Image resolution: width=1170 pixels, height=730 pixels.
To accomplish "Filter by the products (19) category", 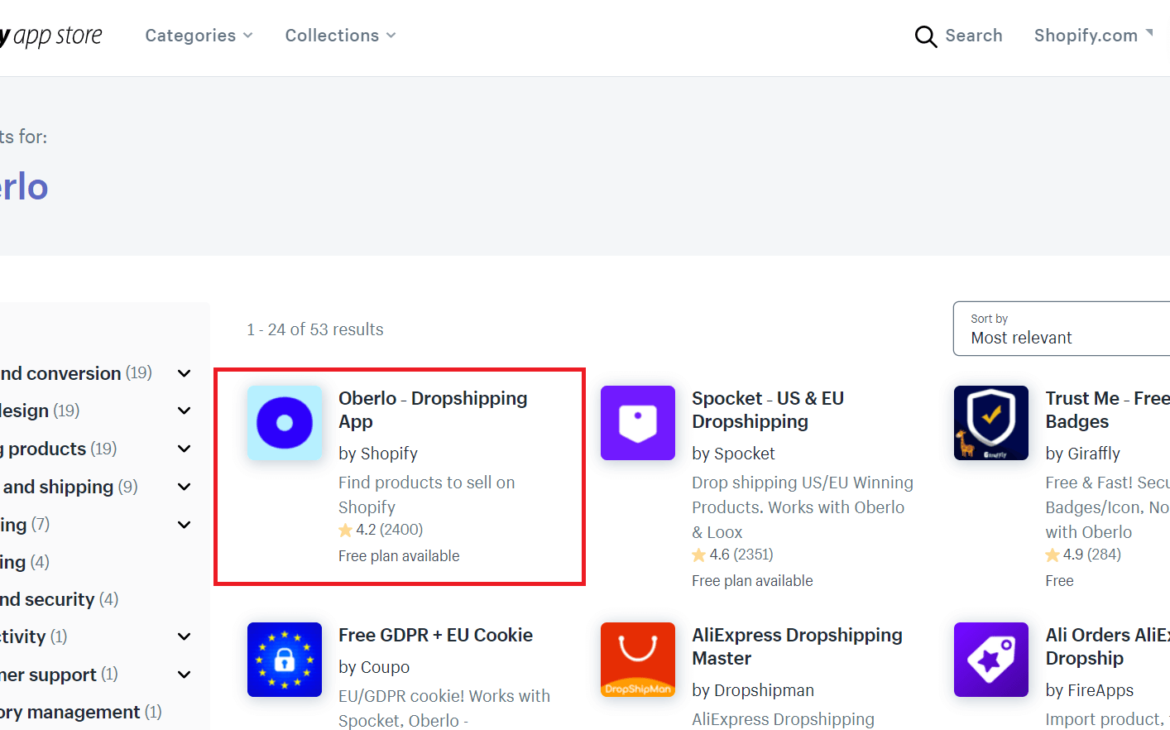I will click(x=58, y=449).
